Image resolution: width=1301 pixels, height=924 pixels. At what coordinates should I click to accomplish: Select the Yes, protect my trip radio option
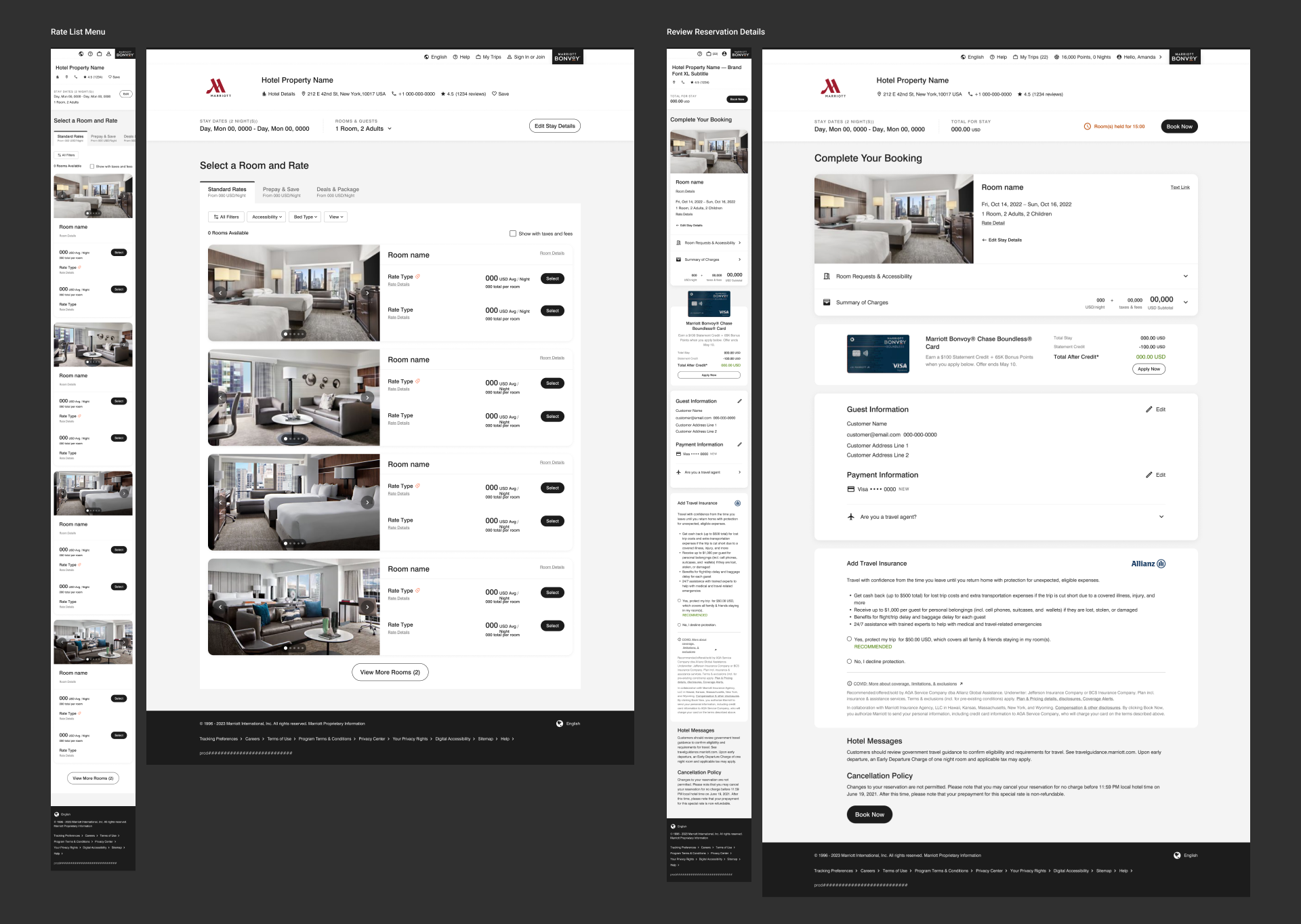point(849,639)
